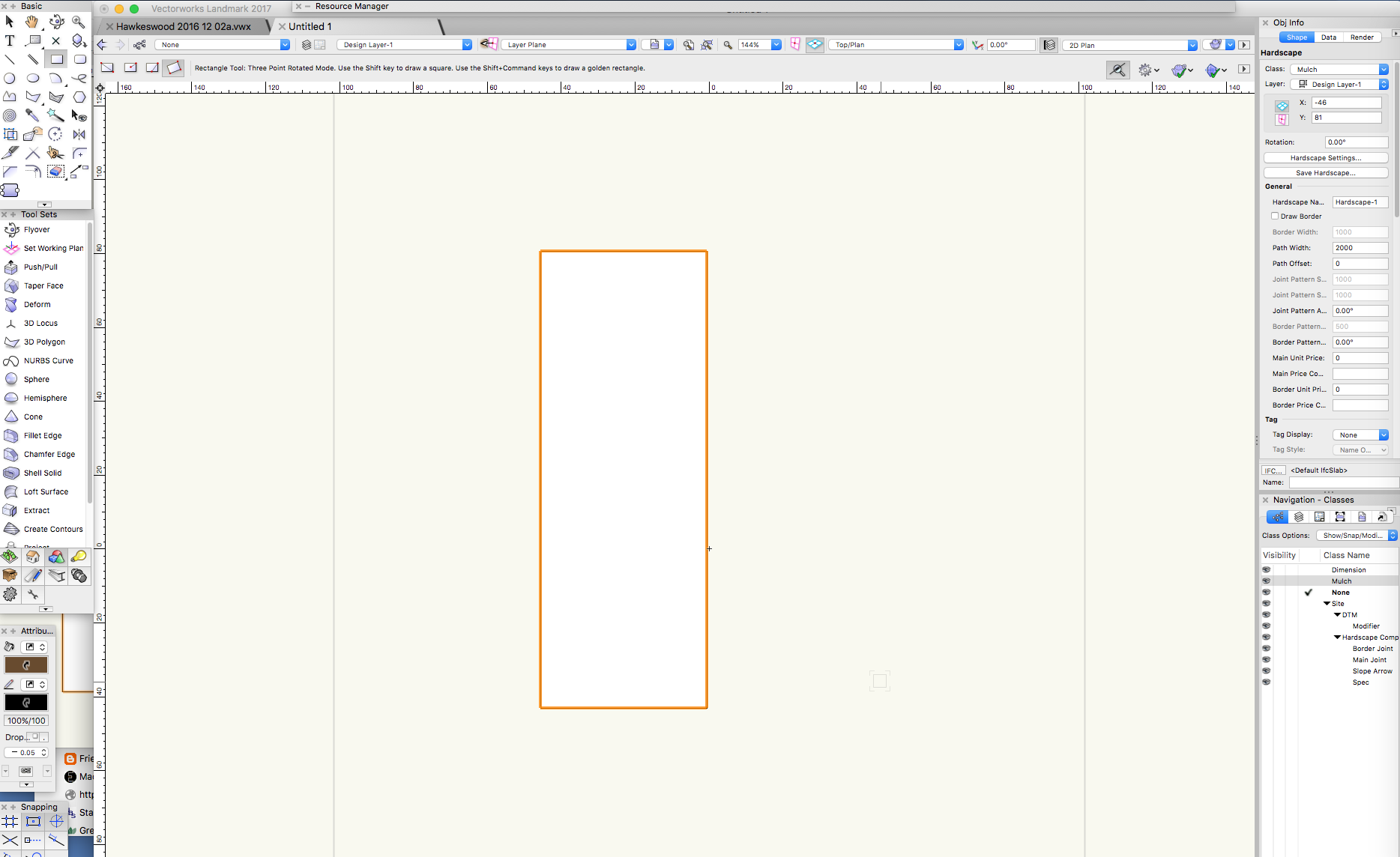Activate the Circle tool
The width and height of the screenshot is (1400, 857).
tap(10, 78)
